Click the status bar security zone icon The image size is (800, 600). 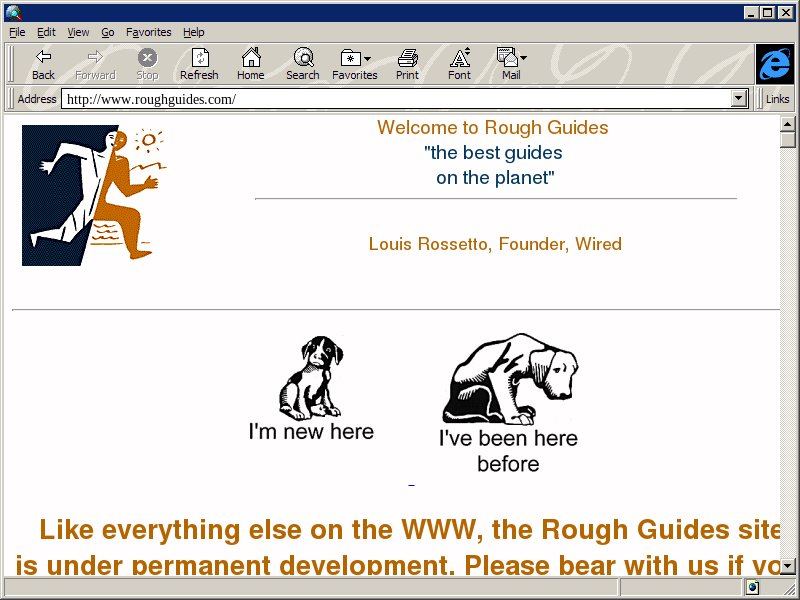click(752, 587)
